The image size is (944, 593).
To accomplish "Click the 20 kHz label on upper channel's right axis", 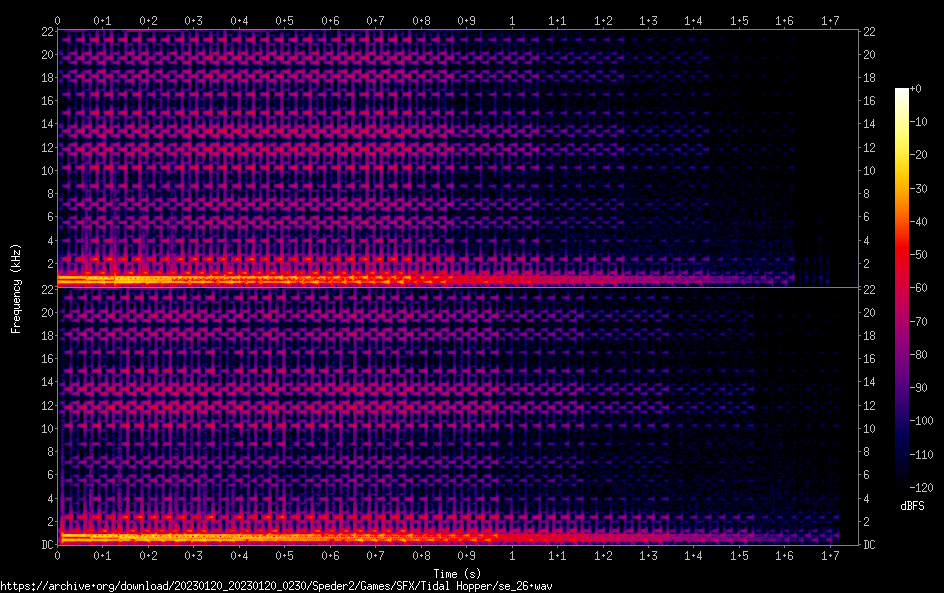I will [871, 55].
